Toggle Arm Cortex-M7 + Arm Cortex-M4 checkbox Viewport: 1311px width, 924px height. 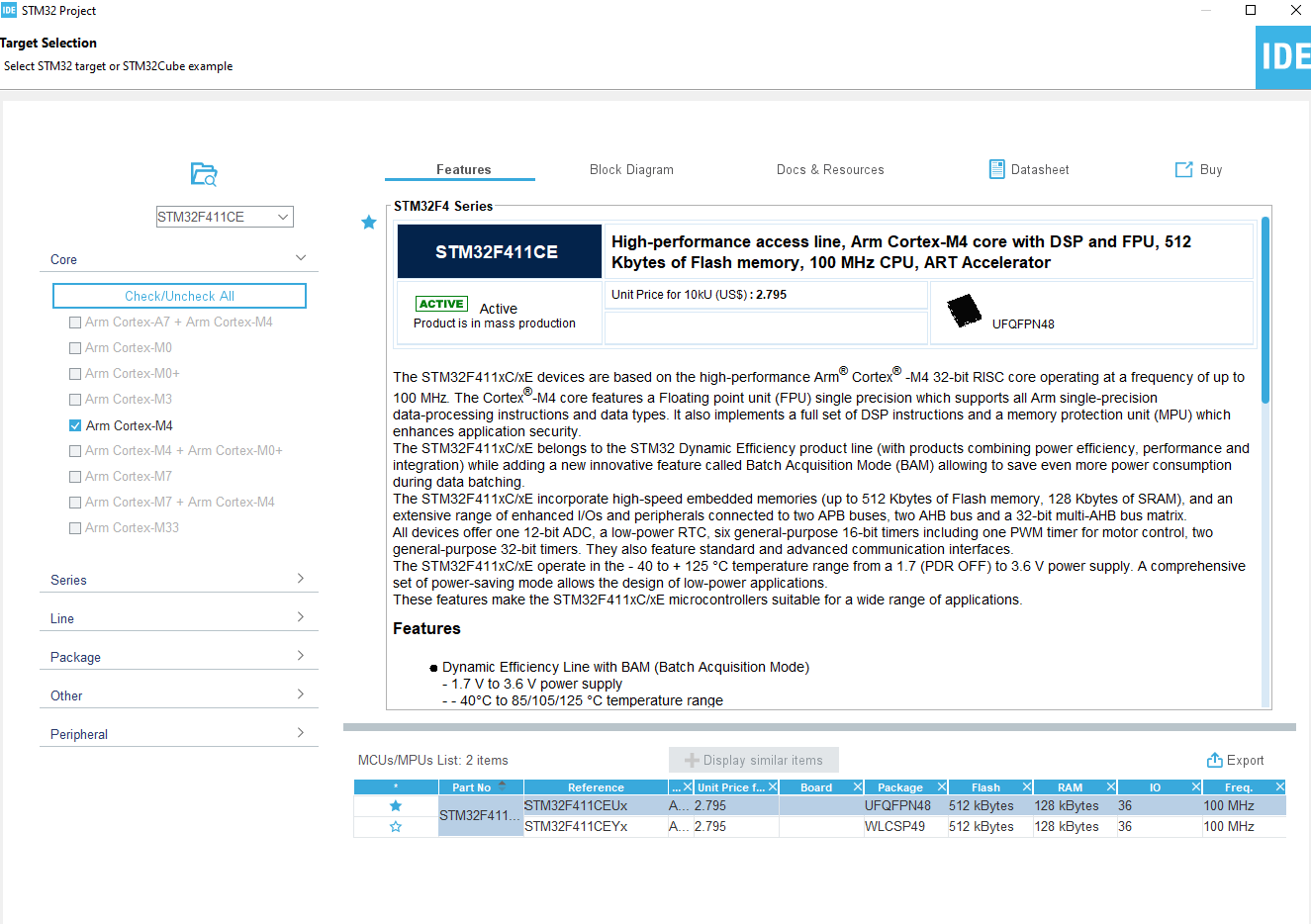click(75, 503)
